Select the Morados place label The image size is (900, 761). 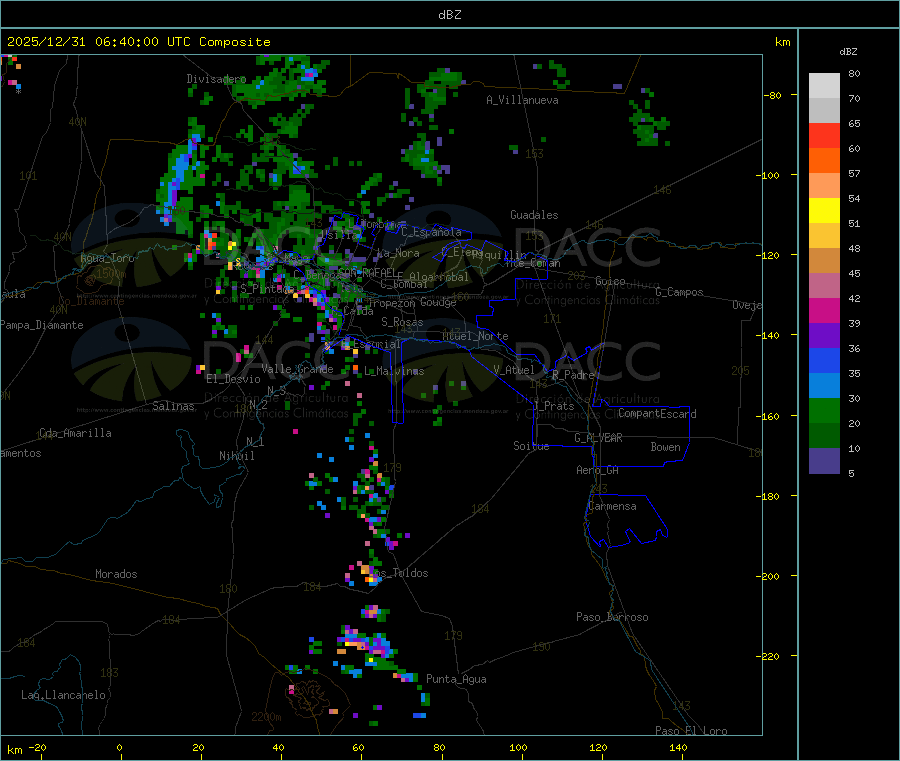[116, 574]
